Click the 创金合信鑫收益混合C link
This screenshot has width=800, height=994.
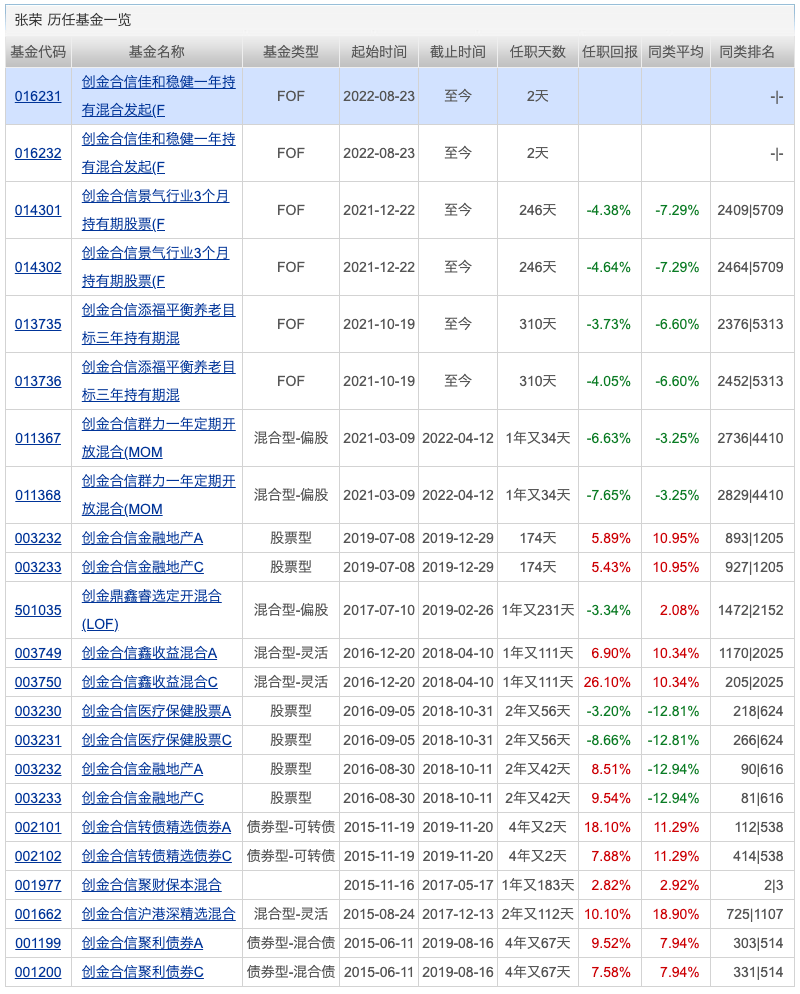pos(149,682)
